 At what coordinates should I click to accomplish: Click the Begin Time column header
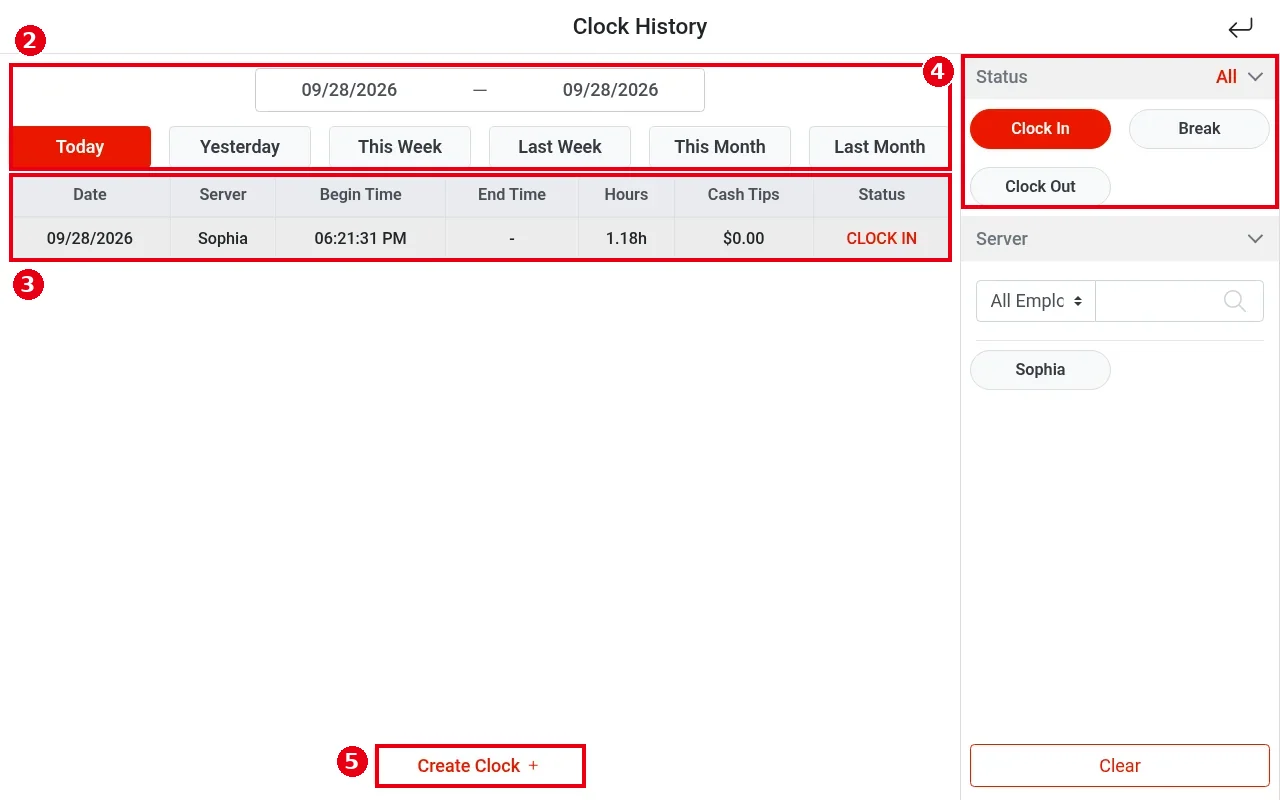[360, 195]
